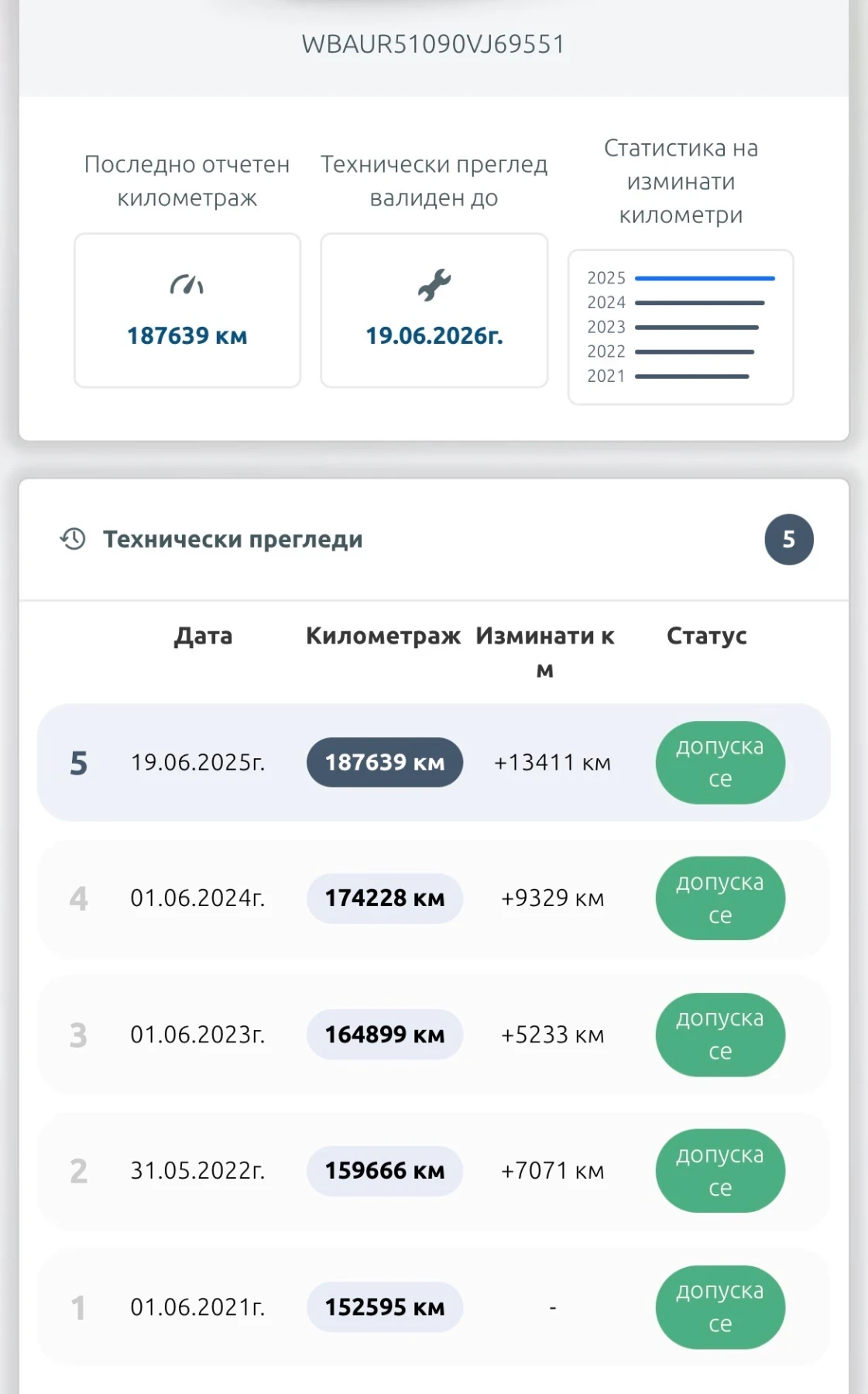Screen dimensions: 868x1394
Task: Click the speedometer icon above 187639 км
Action: [187, 286]
